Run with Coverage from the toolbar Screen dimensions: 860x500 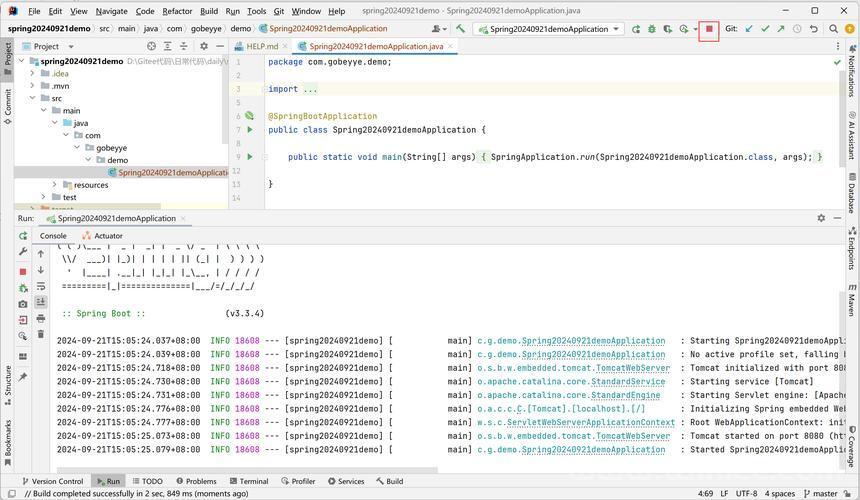coord(667,29)
